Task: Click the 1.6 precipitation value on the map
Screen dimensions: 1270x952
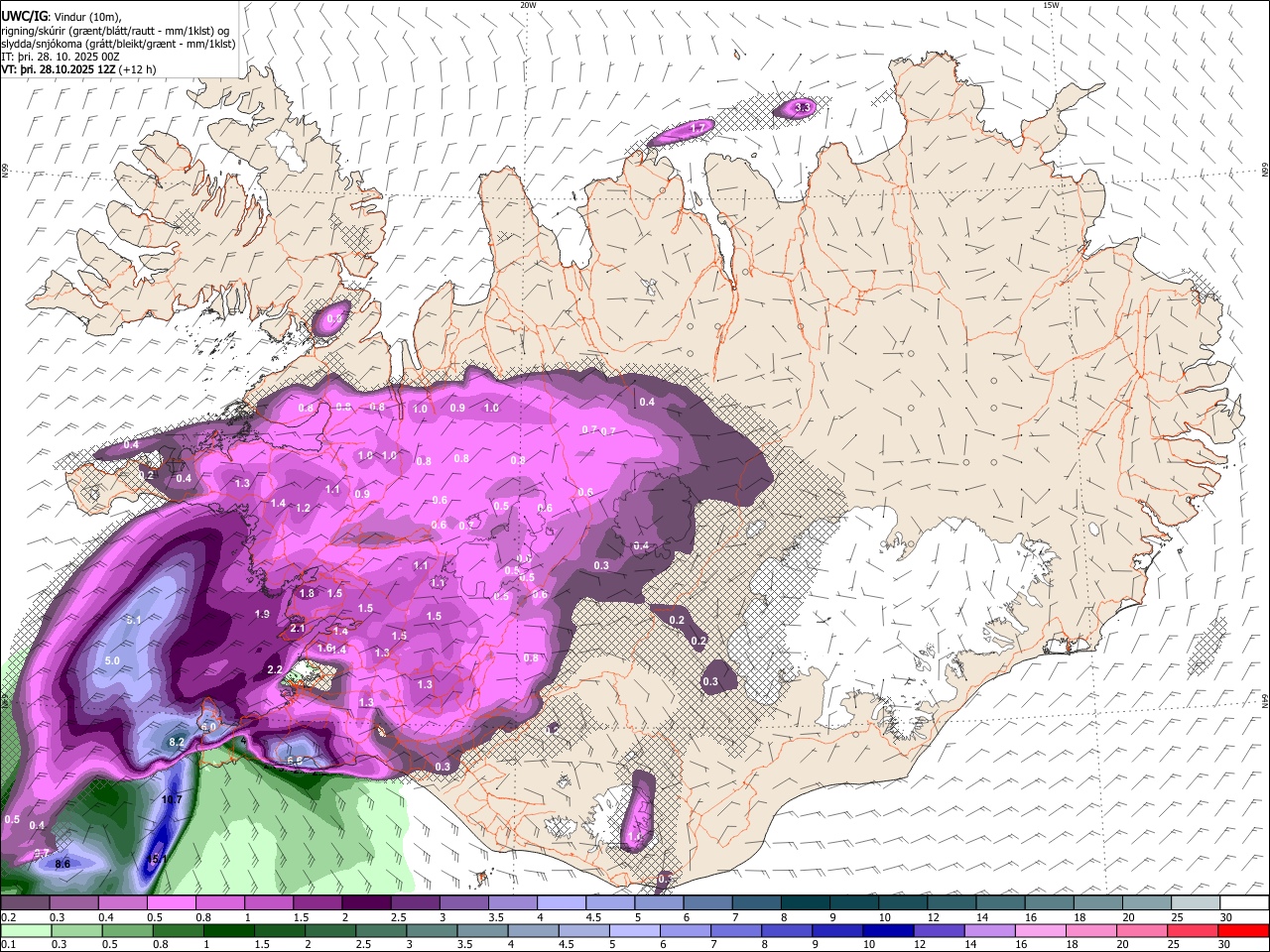Action: [324, 648]
